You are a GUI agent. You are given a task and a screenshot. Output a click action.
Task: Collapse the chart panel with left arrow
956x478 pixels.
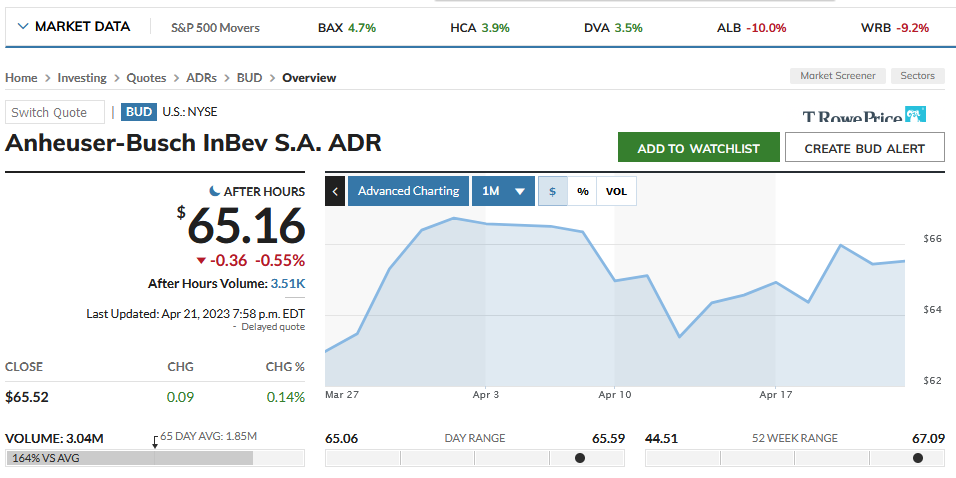point(335,191)
